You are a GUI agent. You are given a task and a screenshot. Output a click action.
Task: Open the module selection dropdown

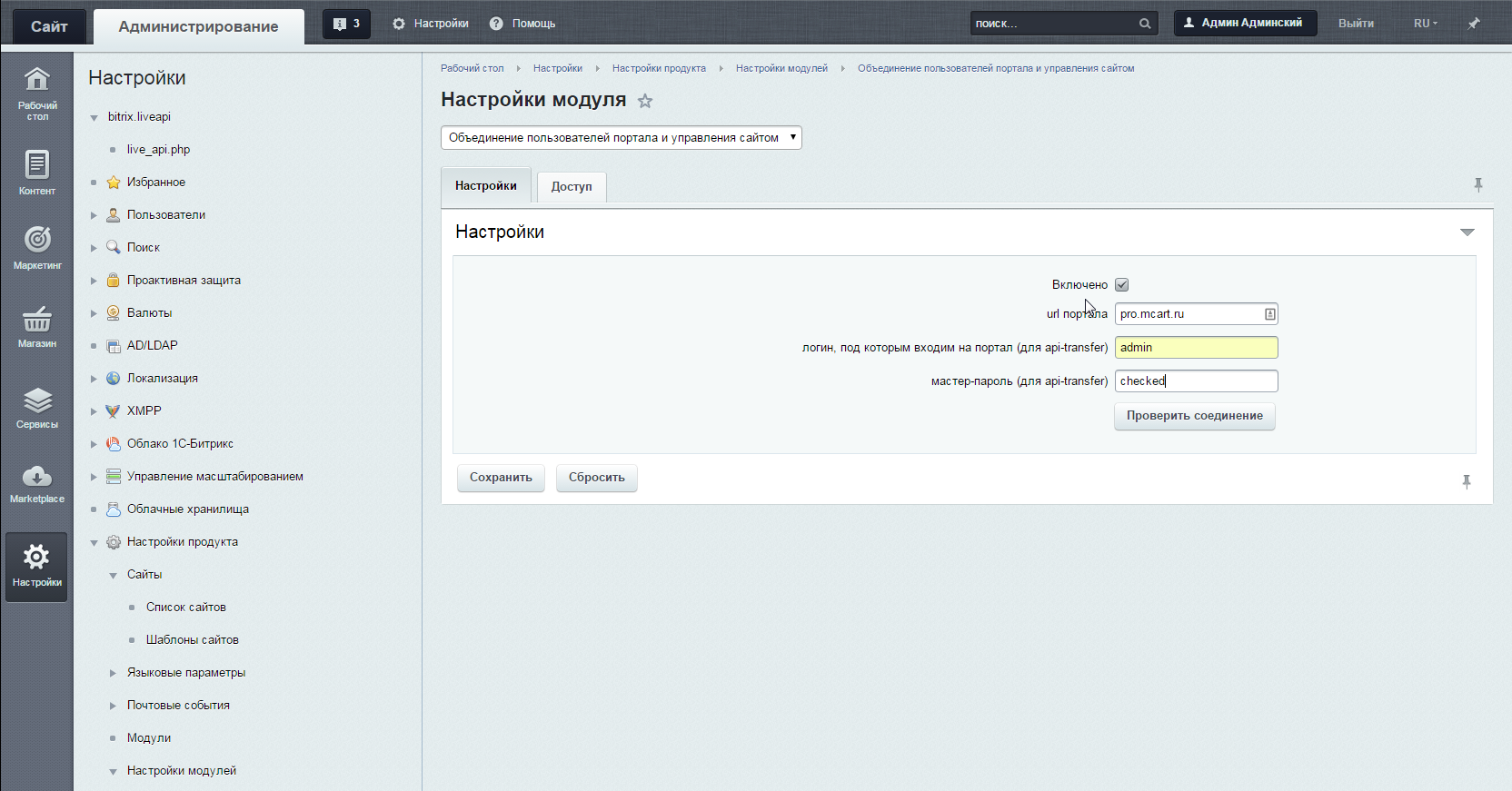pyautogui.click(x=622, y=138)
